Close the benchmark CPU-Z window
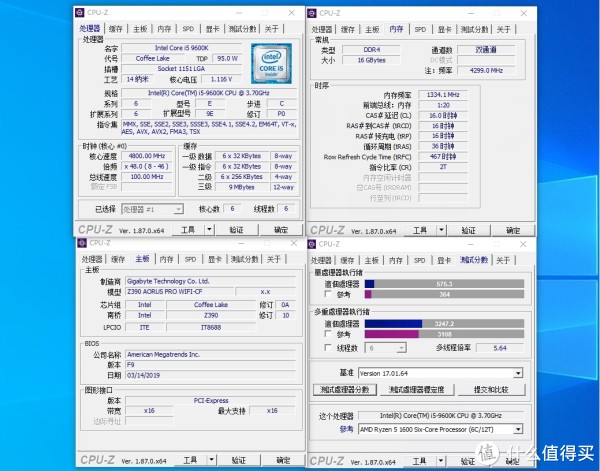The height and width of the screenshot is (471, 600). (x=523, y=244)
